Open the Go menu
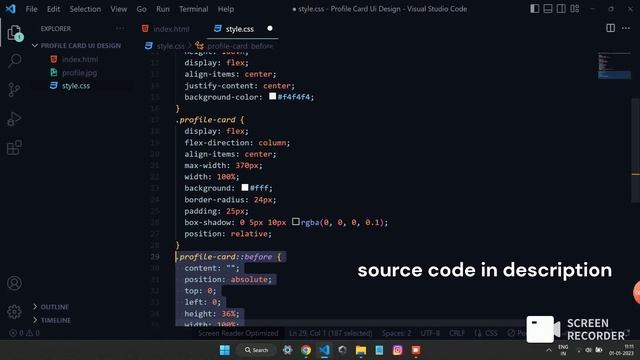This screenshot has width=640, height=360. [141, 9]
